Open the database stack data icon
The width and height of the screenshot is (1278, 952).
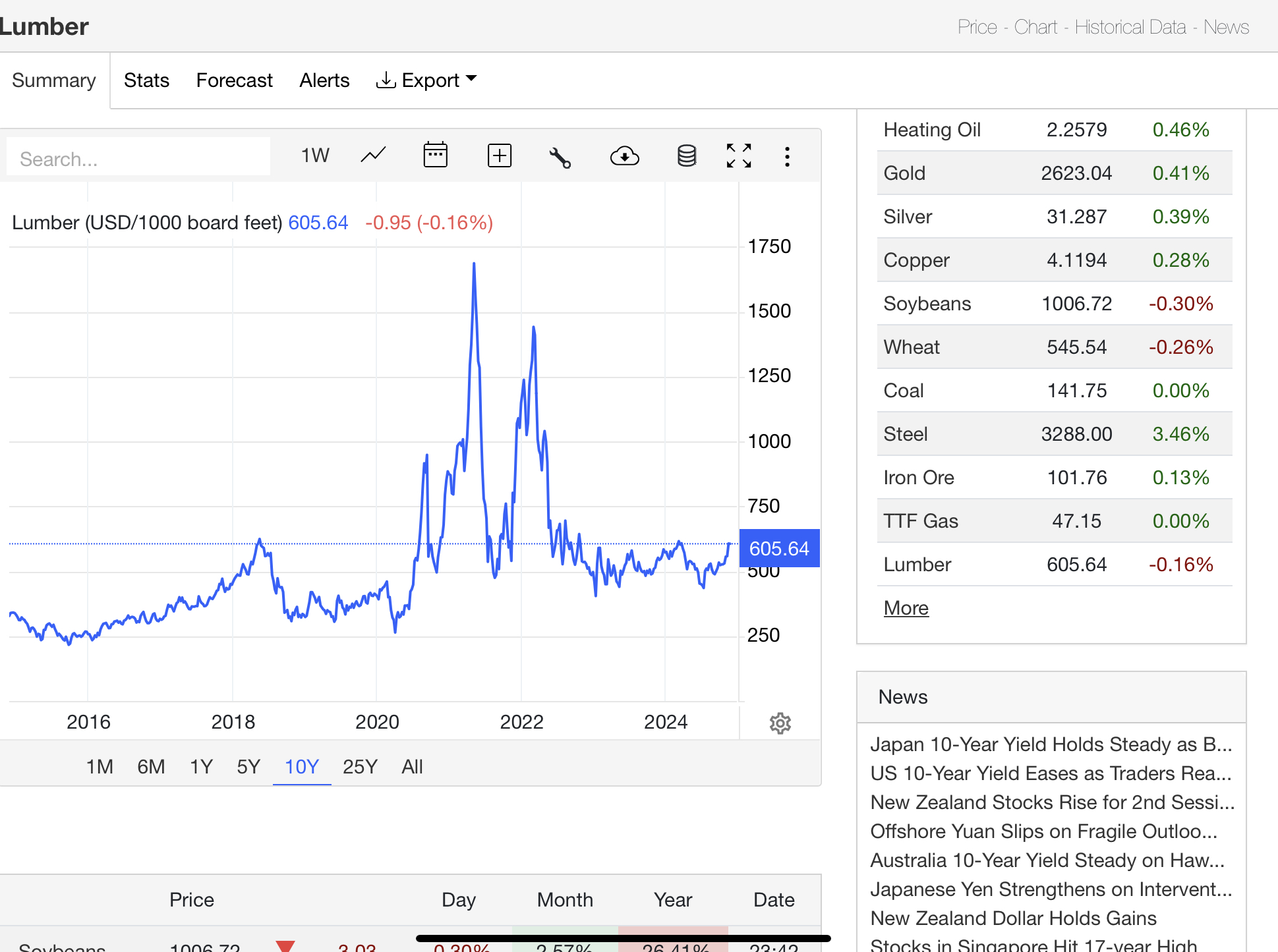[687, 156]
